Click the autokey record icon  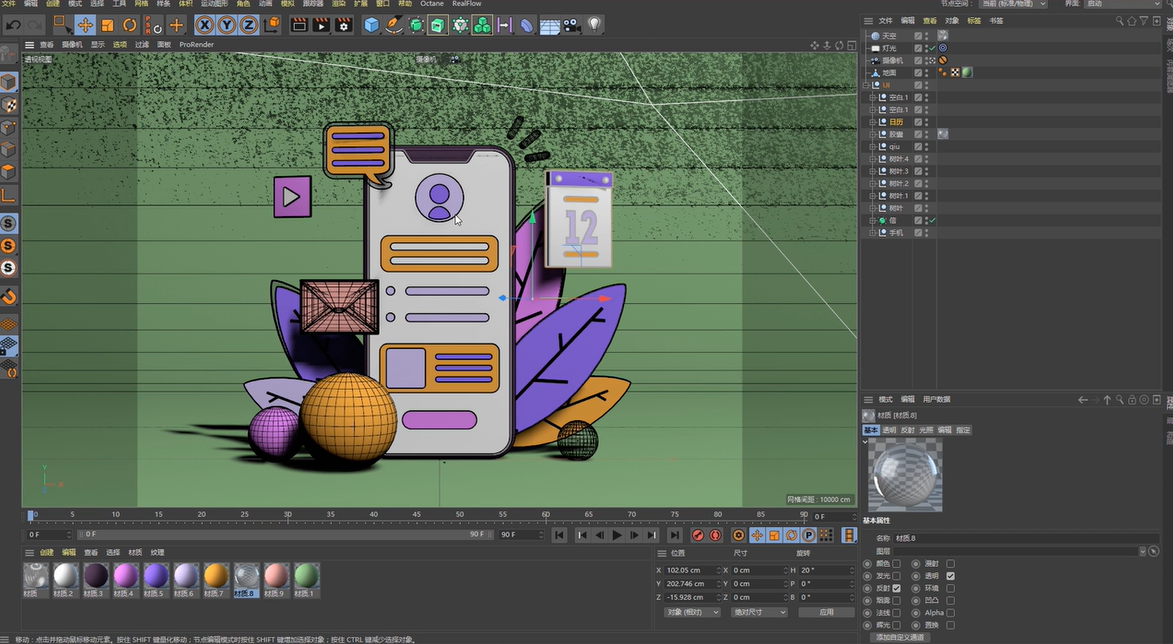click(716, 535)
